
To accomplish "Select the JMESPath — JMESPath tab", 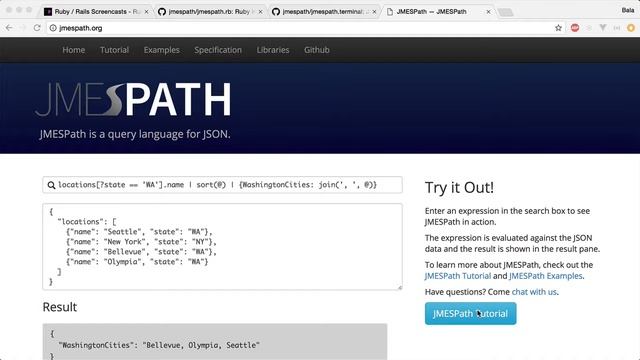I will [438, 12].
